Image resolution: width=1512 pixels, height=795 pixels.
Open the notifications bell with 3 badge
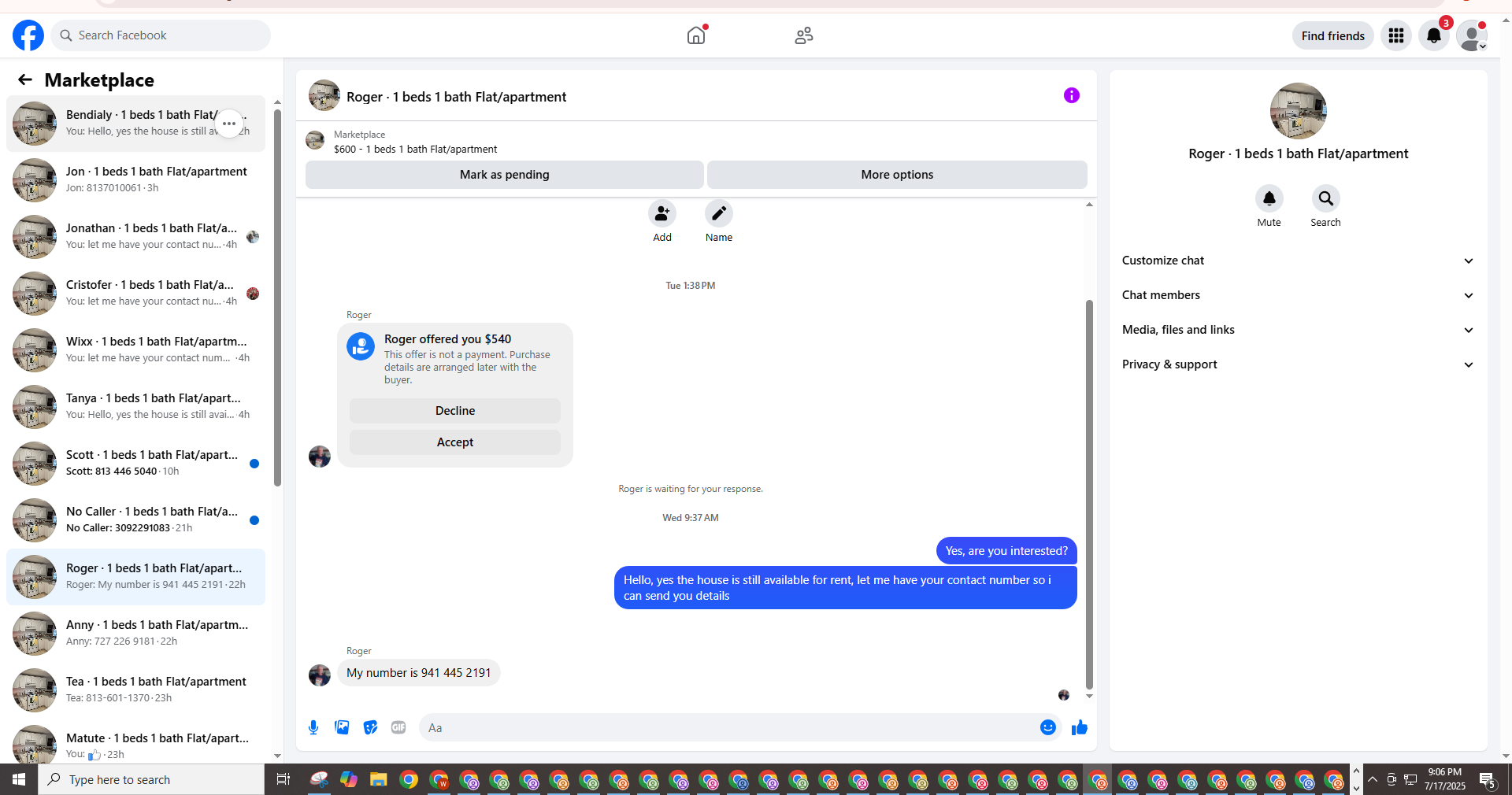pos(1434,35)
